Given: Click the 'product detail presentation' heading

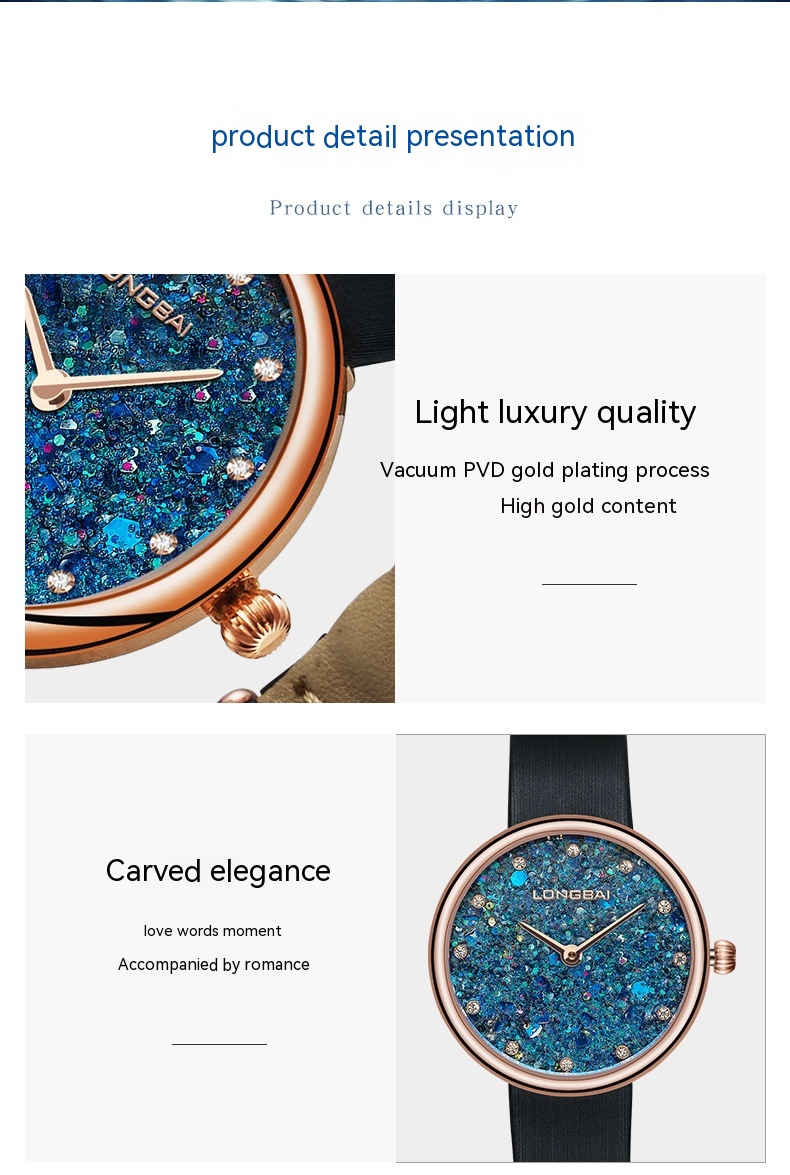Looking at the screenshot, I should pos(393,137).
